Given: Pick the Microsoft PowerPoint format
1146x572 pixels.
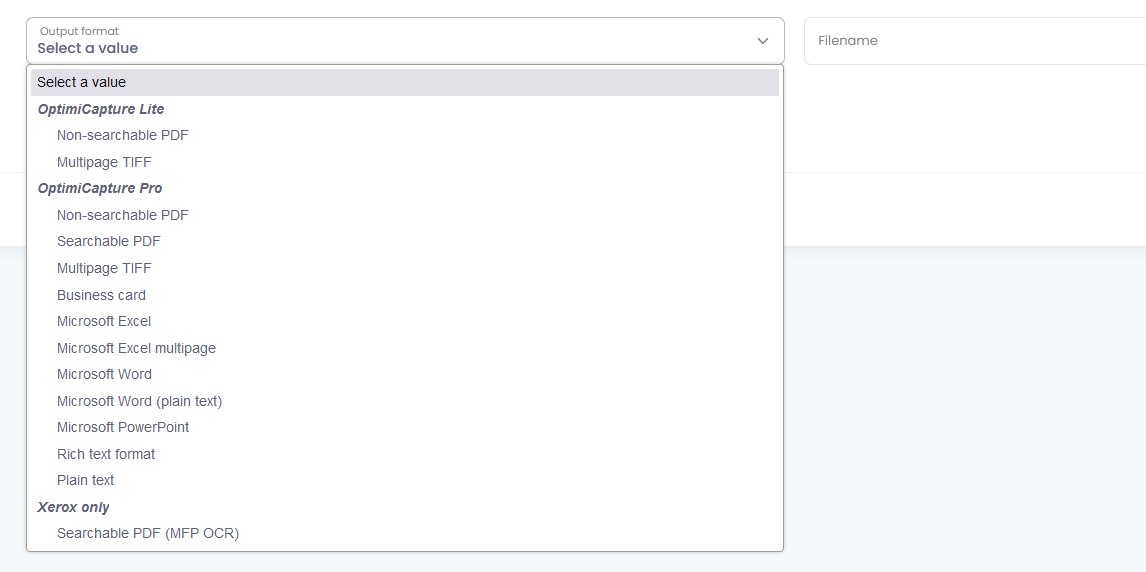Looking at the screenshot, I should coord(405,427).
